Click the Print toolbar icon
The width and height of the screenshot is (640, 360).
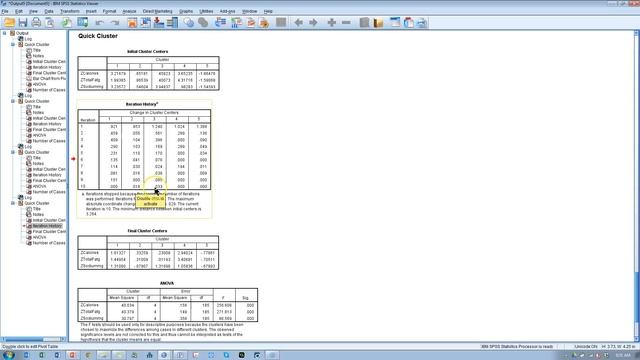pyautogui.click(x=36, y=22)
